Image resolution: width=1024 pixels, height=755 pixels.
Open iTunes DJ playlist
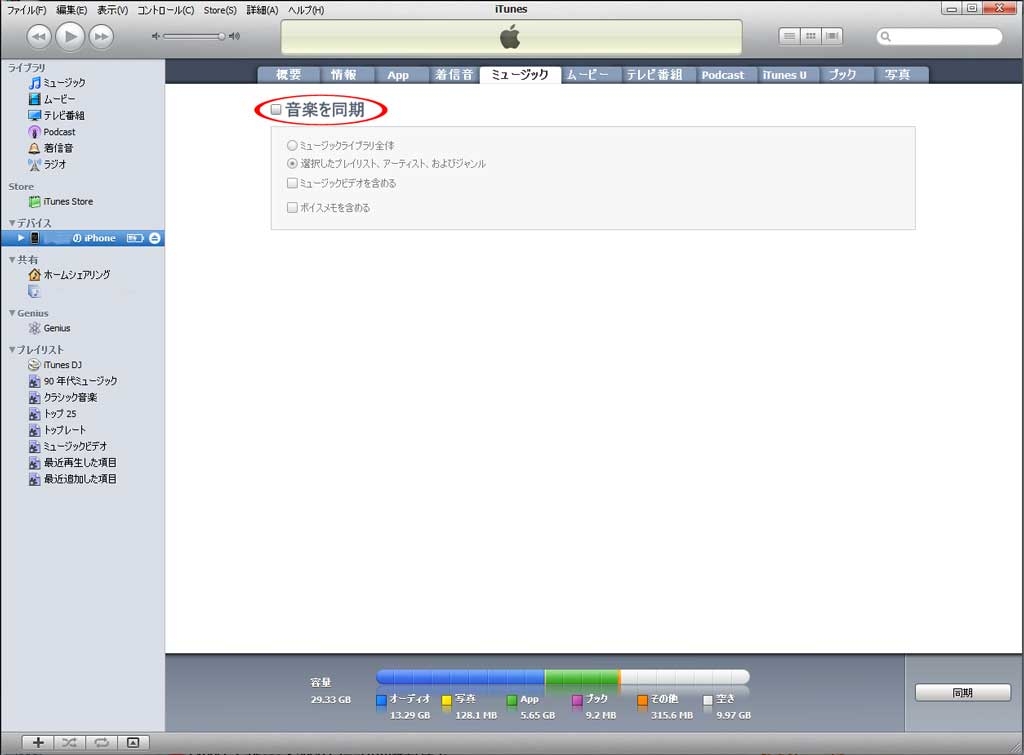55,364
